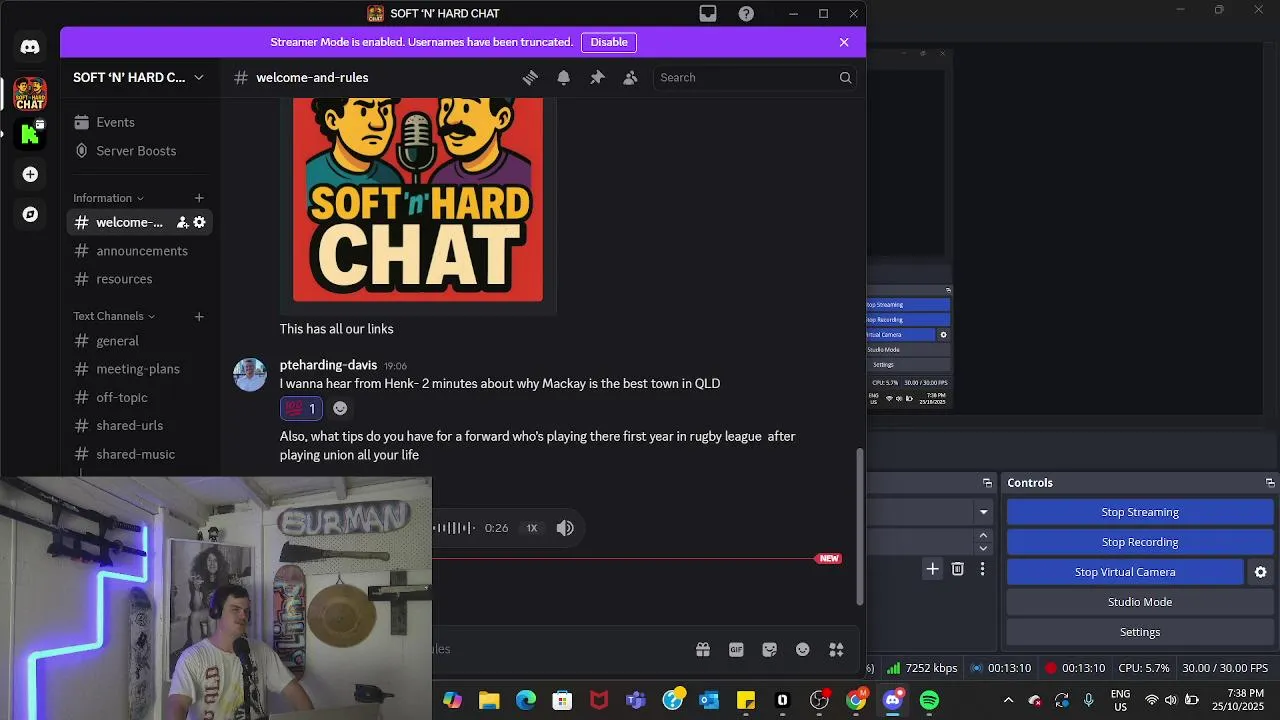Open the GIF picker

(736, 650)
